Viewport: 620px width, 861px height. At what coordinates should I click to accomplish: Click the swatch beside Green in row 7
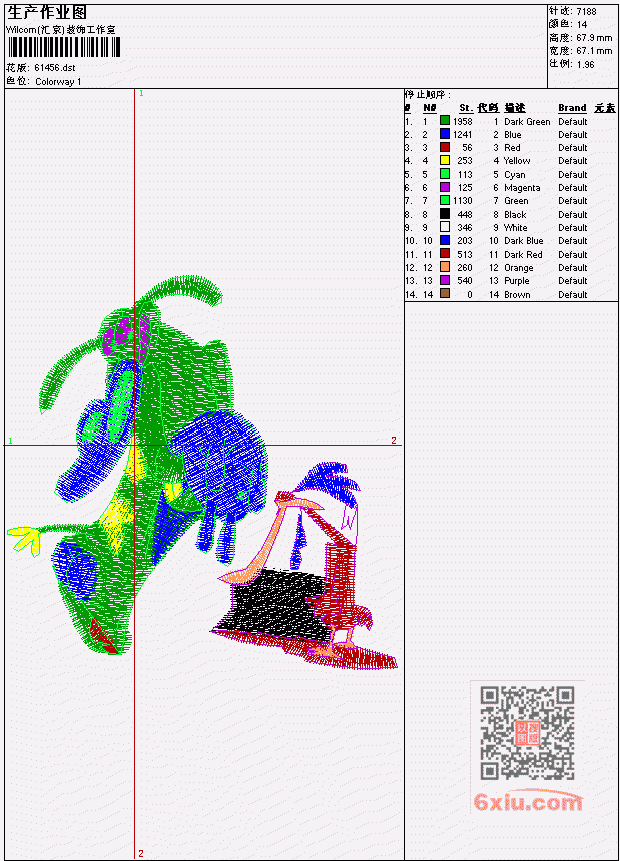click(445, 200)
